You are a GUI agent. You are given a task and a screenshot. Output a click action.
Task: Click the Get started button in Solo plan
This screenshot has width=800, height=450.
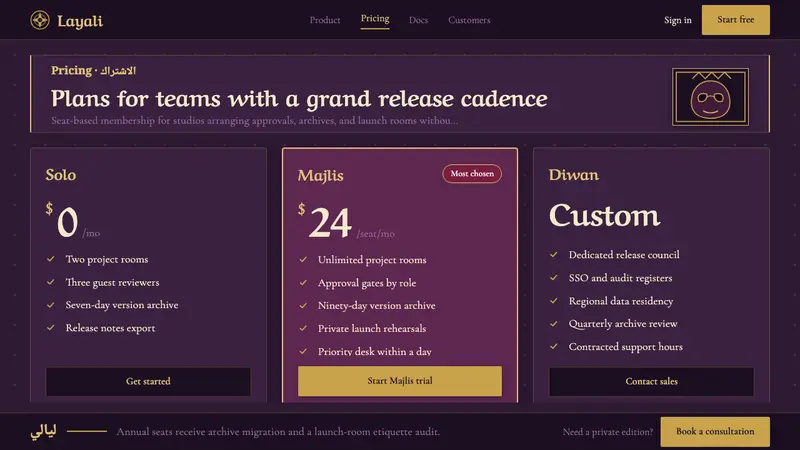(x=148, y=381)
